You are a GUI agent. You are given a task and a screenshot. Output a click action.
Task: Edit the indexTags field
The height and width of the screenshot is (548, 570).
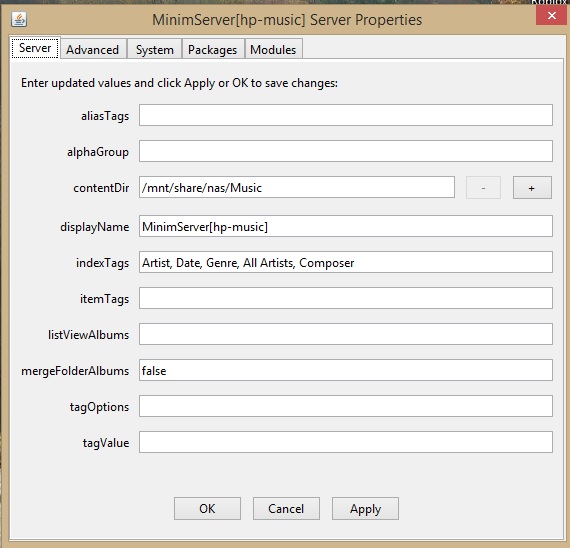coord(346,262)
